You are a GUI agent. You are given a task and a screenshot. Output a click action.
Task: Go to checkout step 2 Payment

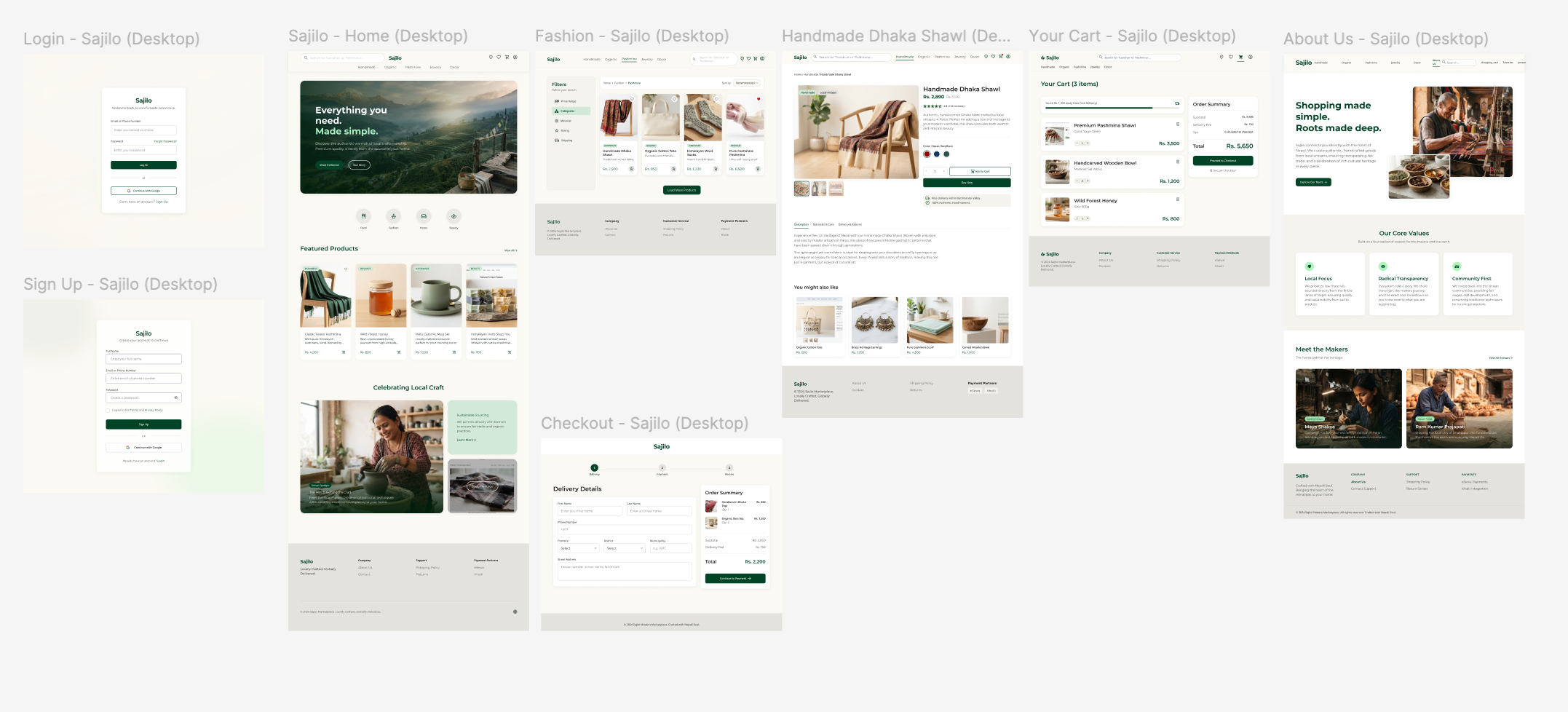pos(662,467)
